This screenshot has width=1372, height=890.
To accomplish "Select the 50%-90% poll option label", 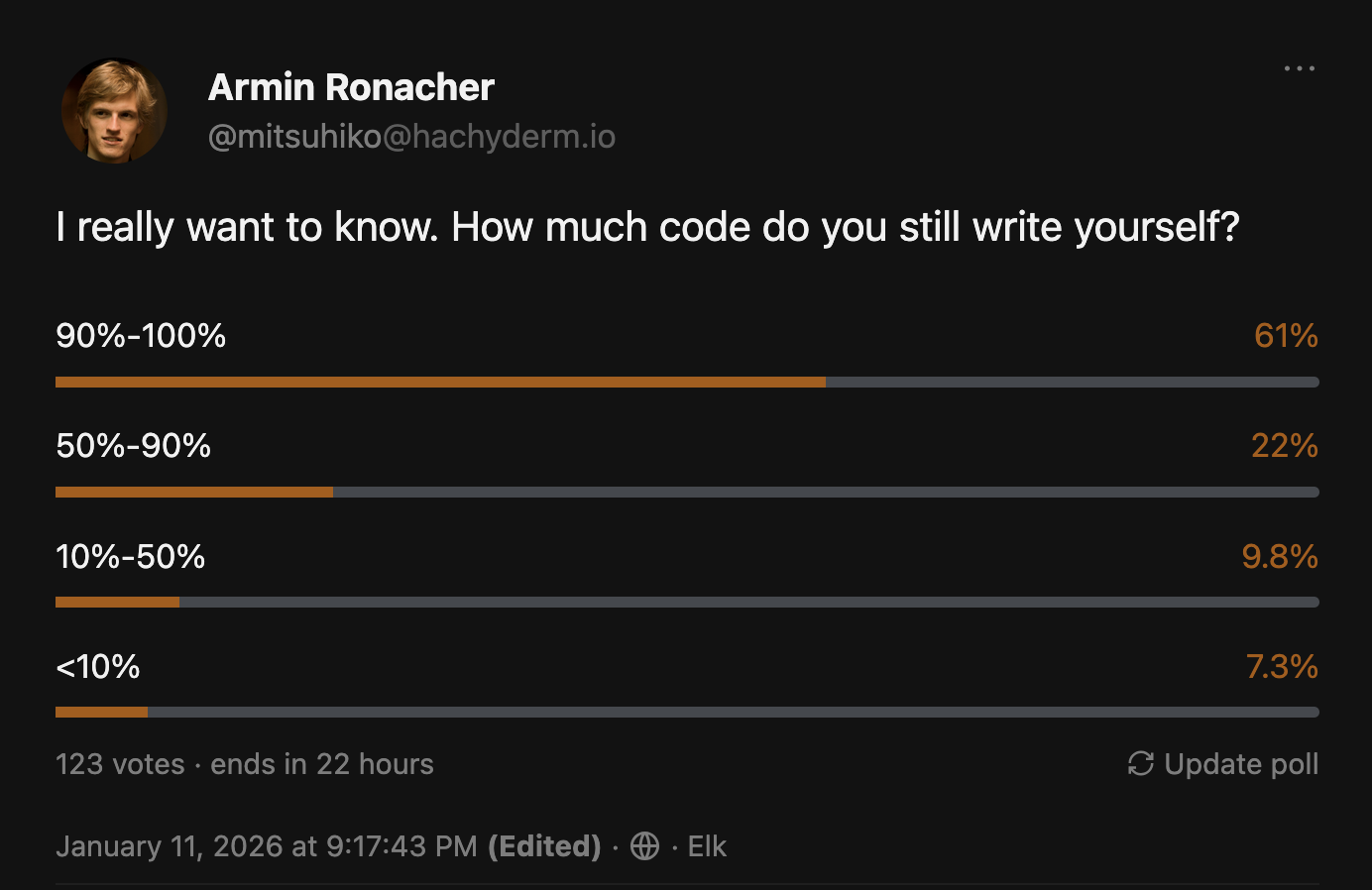I will (134, 446).
